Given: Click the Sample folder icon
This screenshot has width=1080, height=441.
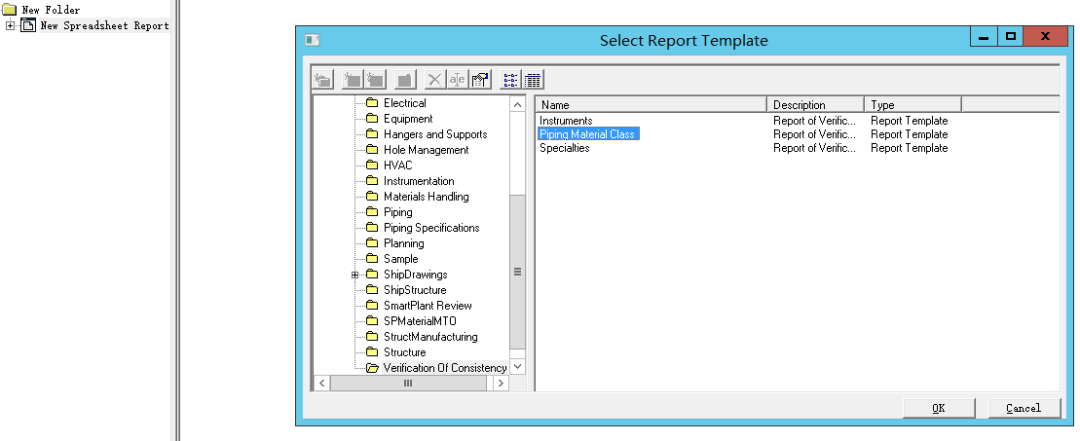Looking at the screenshot, I should pos(372,259).
